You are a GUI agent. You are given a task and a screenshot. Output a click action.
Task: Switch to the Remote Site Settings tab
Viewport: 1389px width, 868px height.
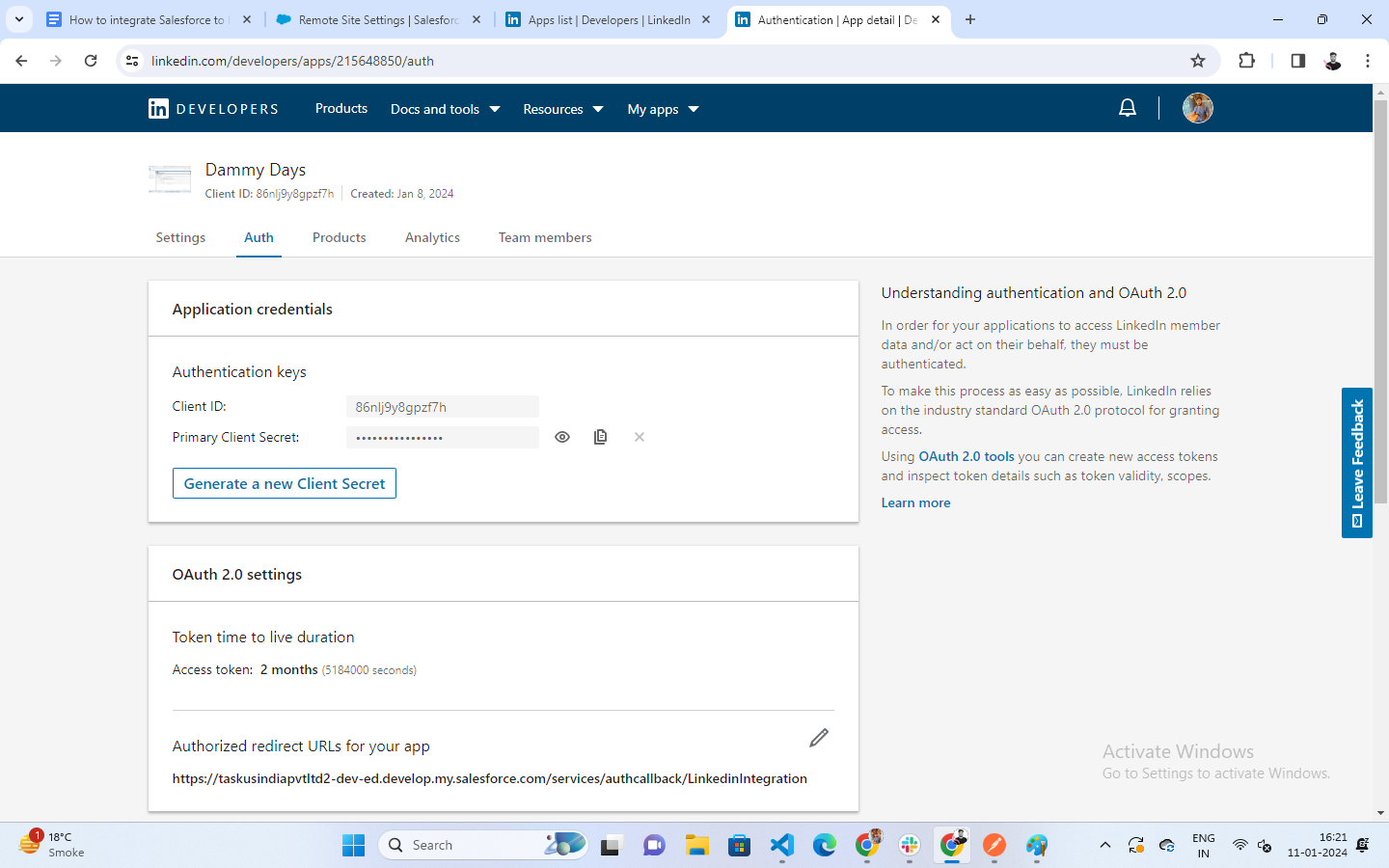pyautogui.click(x=378, y=19)
